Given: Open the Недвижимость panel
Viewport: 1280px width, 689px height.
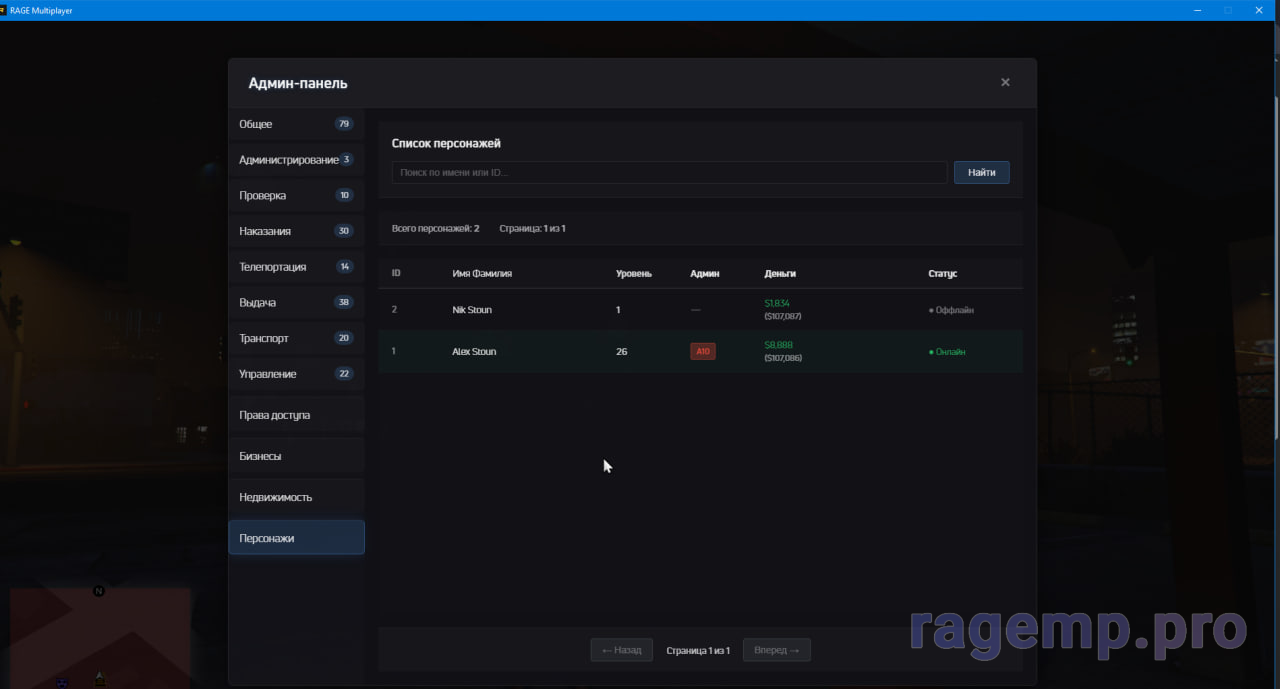Looking at the screenshot, I should [x=295, y=497].
